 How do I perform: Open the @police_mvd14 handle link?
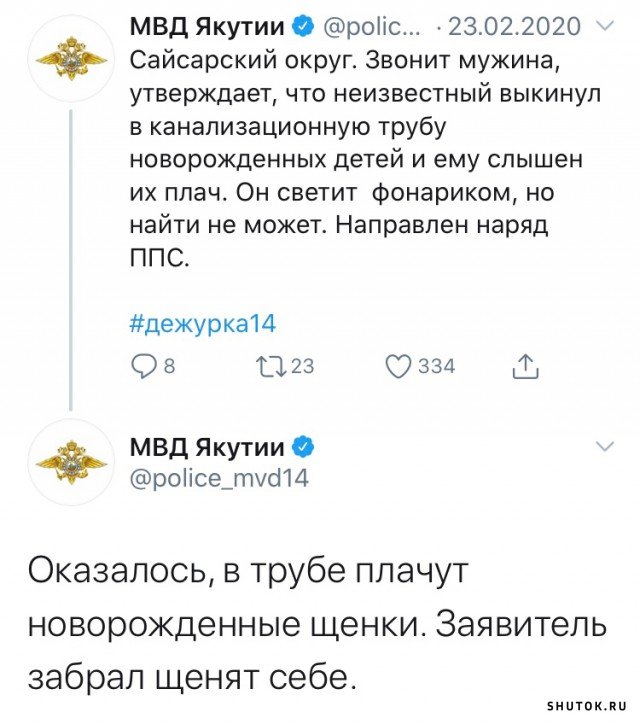point(219,478)
